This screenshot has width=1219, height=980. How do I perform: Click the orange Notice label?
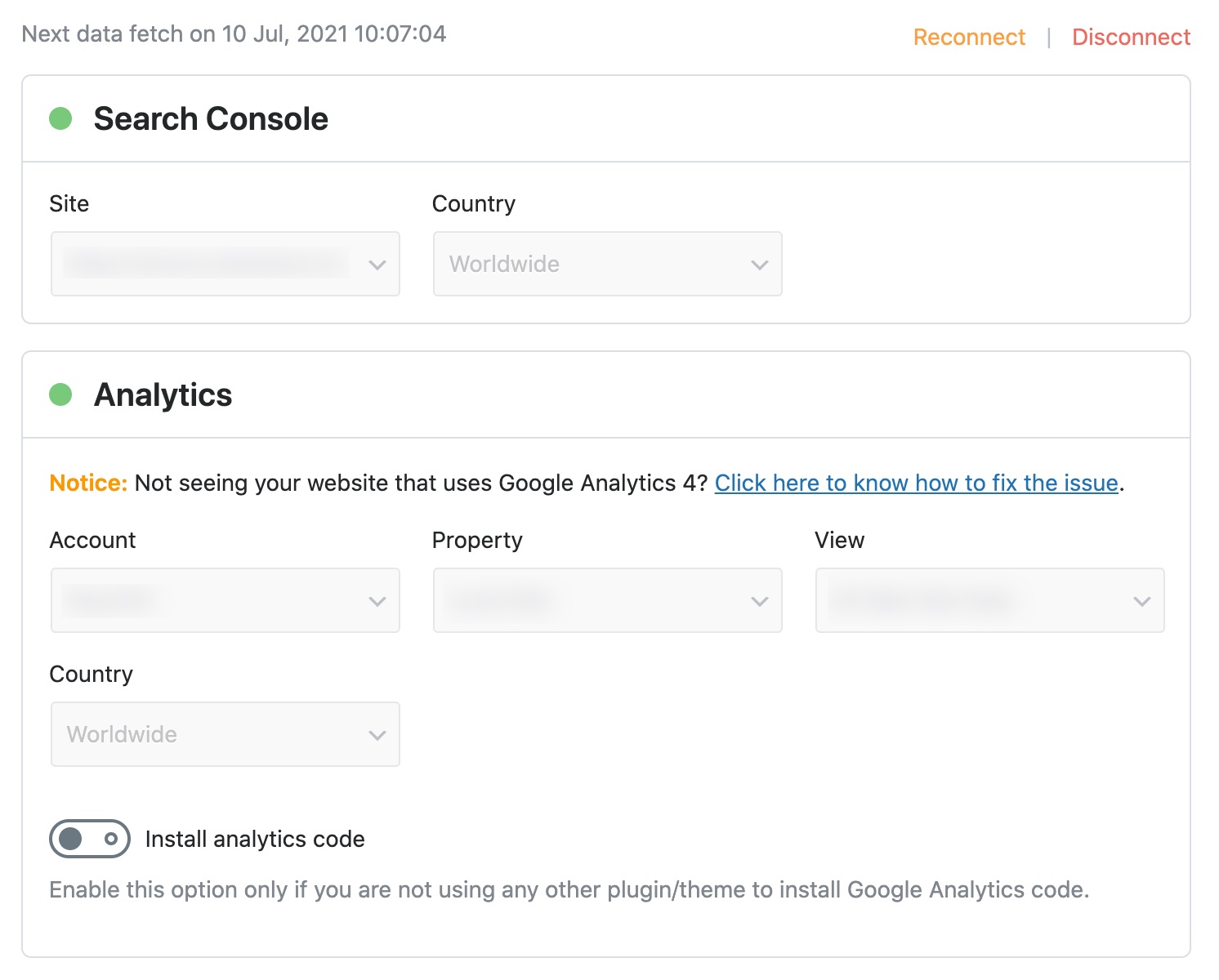tap(88, 483)
